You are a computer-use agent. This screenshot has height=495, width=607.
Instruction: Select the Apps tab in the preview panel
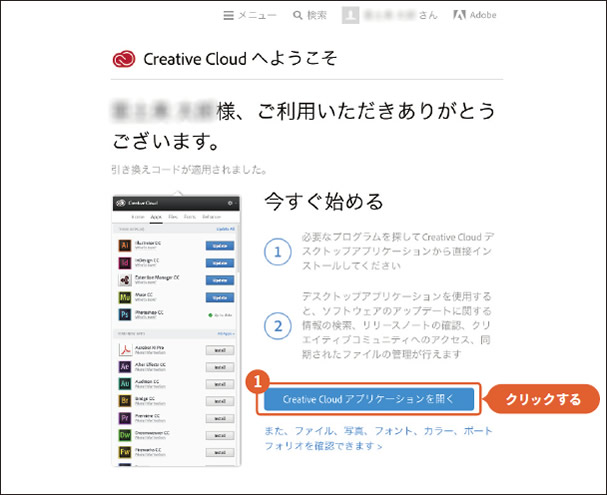point(156,217)
